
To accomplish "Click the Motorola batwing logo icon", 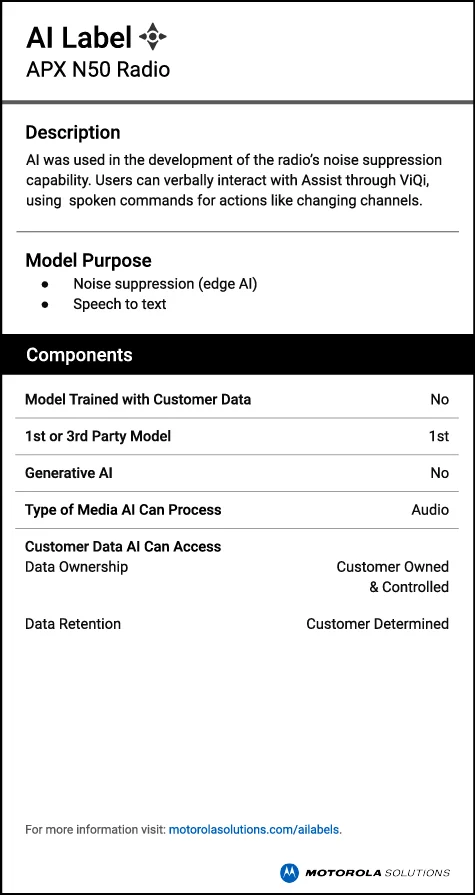I will (x=289, y=872).
